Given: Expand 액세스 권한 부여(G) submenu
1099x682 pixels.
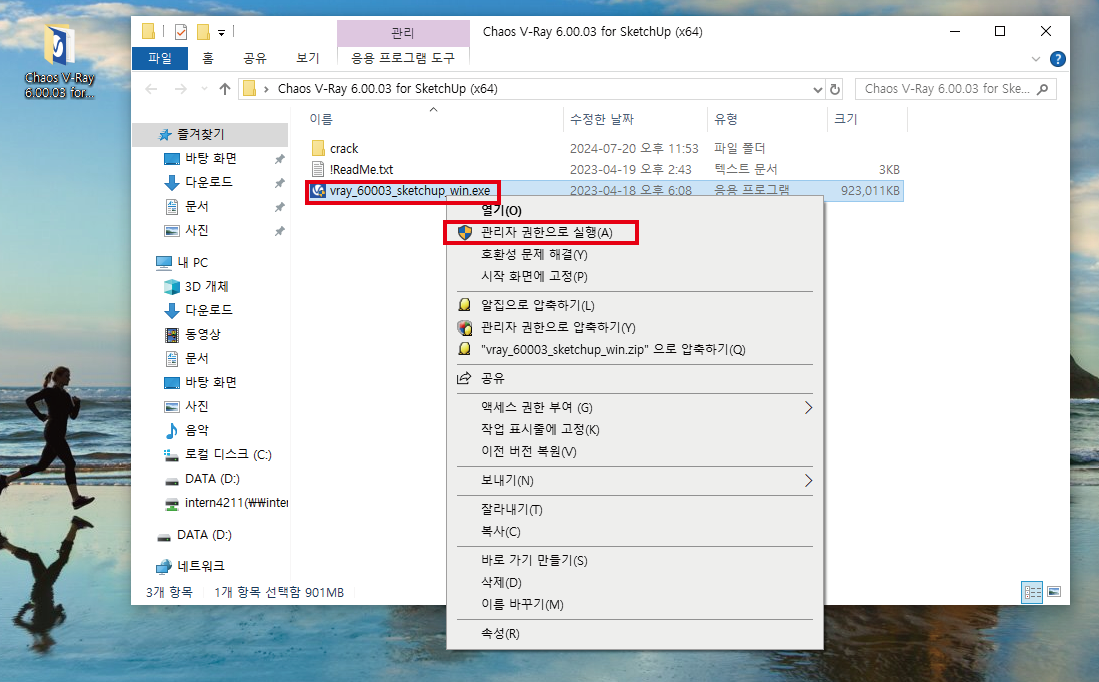Looking at the screenshot, I should (635, 407).
